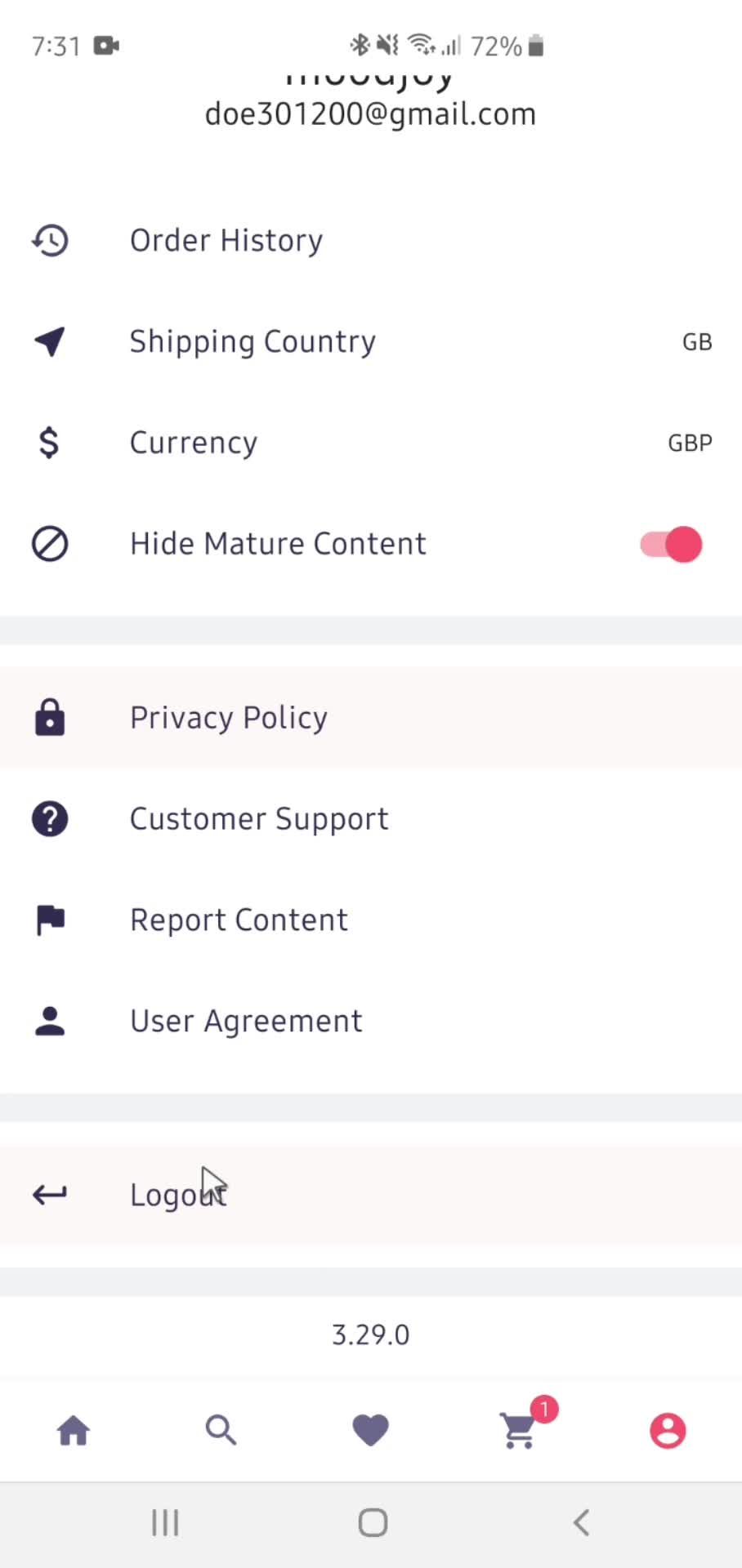
Task: Change currency from GBP
Action: tap(371, 443)
